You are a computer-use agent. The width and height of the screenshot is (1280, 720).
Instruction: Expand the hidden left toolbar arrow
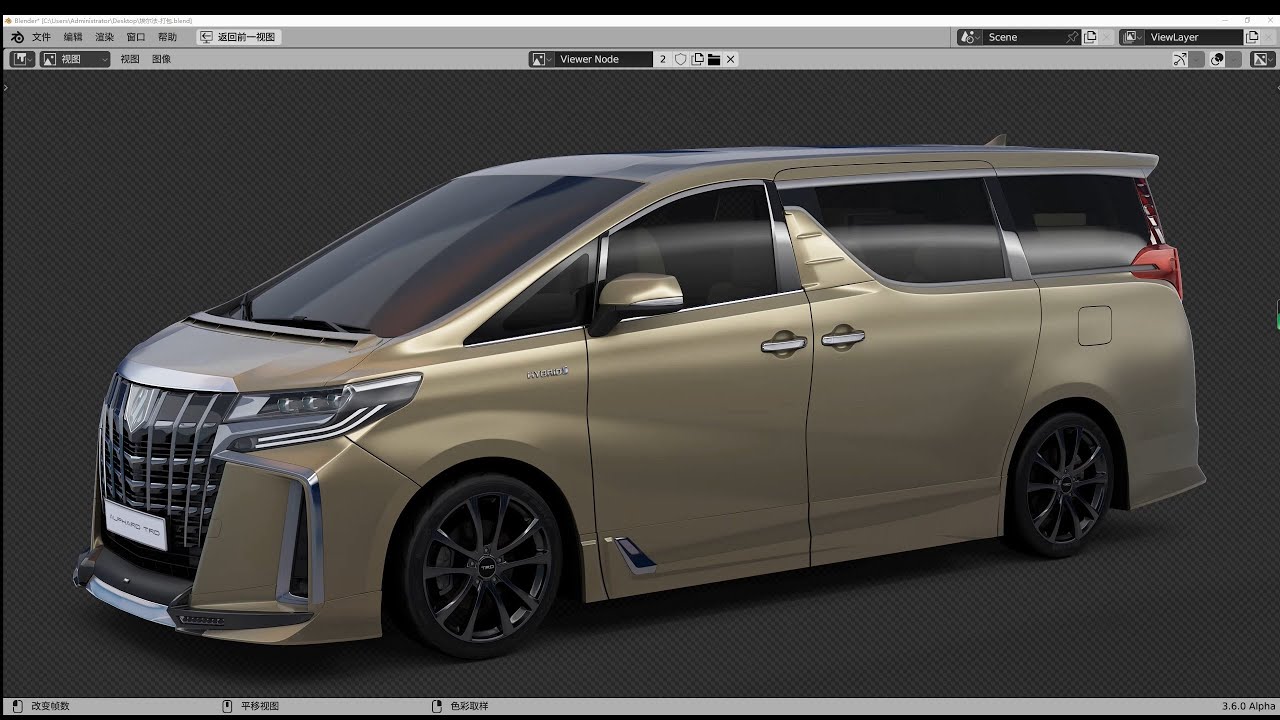click(6, 88)
